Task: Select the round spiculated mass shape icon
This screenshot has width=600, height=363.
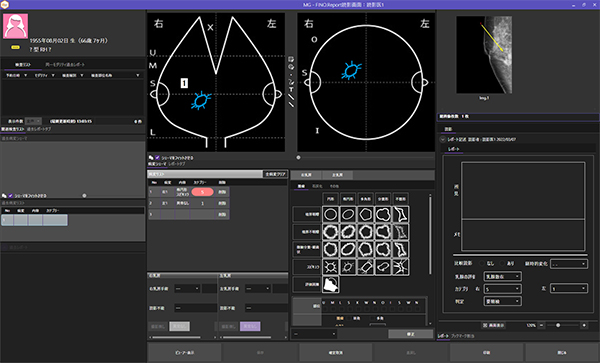Action: [331, 267]
